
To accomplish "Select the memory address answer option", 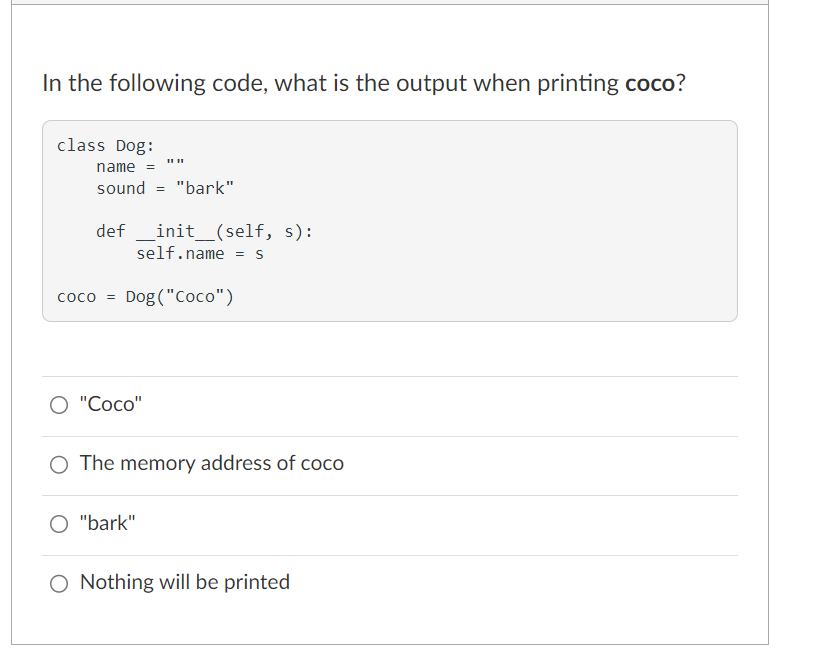I will click(x=59, y=464).
